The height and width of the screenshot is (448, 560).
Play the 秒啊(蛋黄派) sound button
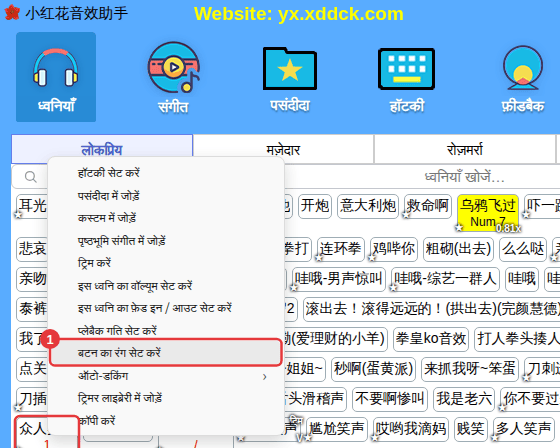pos(373,369)
